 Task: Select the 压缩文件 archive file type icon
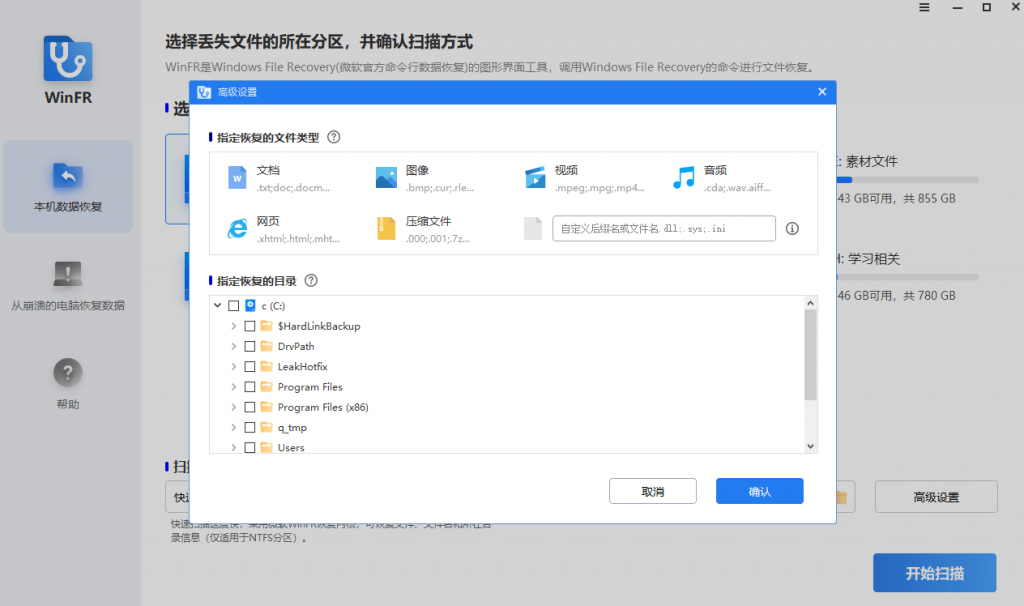pos(387,228)
